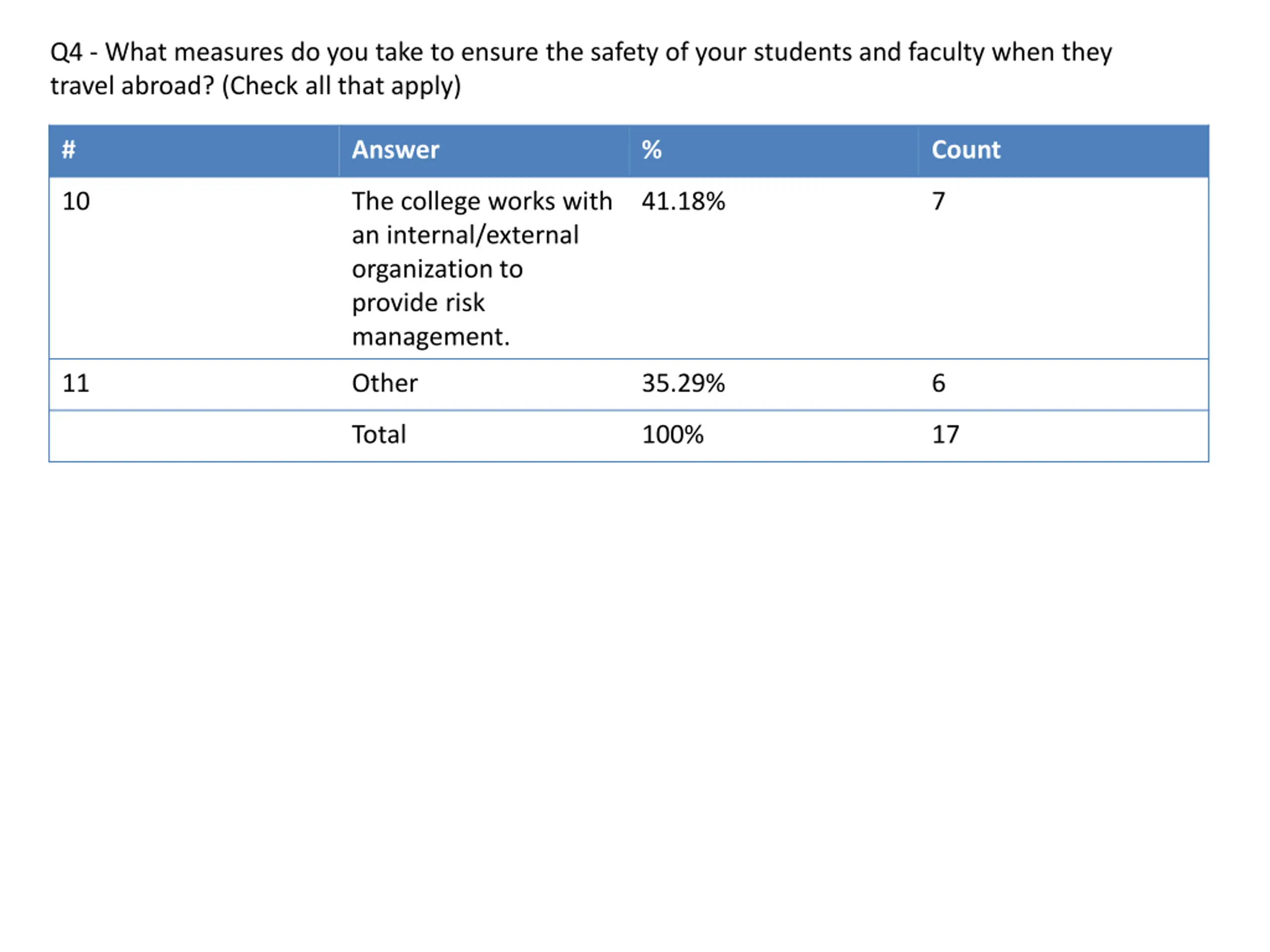Click the risk management answer text

pyautogui.click(x=482, y=269)
